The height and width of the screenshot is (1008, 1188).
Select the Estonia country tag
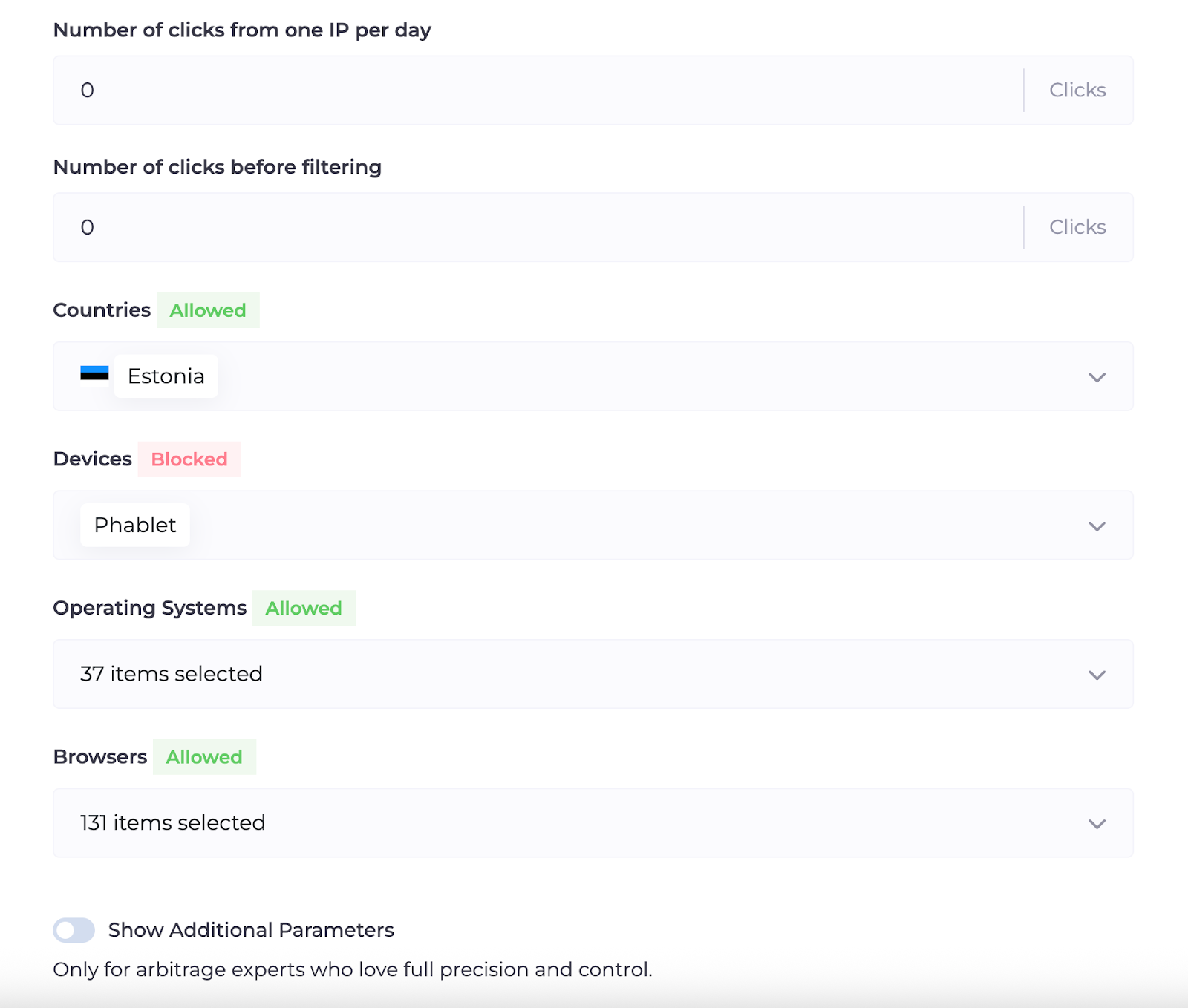click(x=166, y=376)
